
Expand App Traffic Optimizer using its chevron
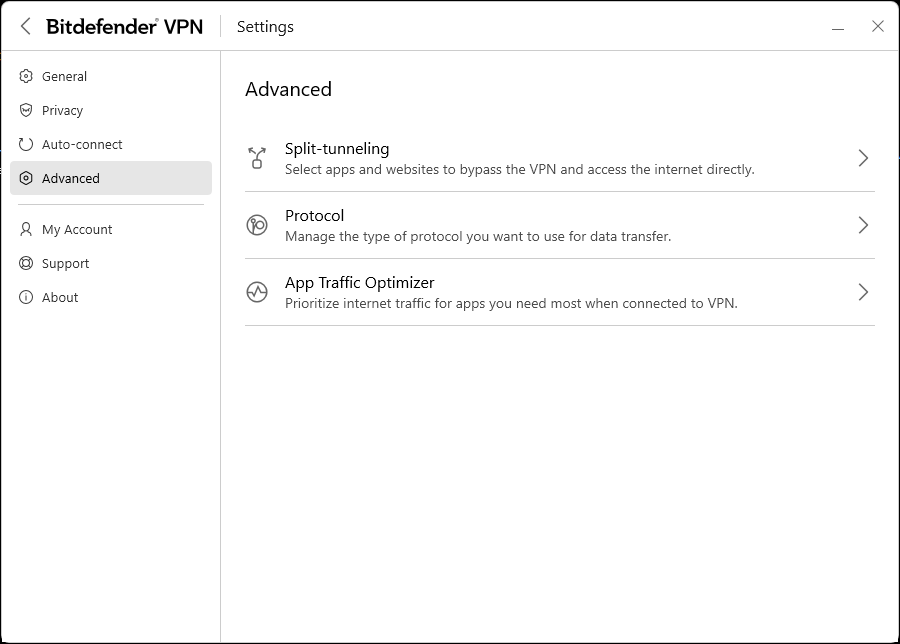(863, 292)
